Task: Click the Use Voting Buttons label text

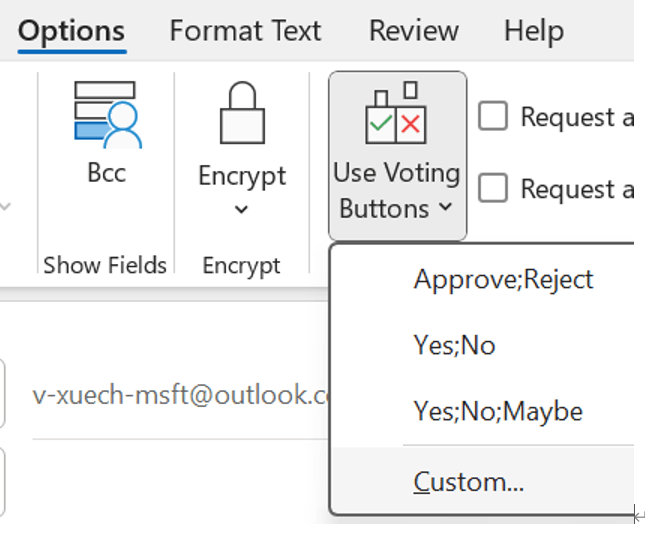Action: click(397, 191)
